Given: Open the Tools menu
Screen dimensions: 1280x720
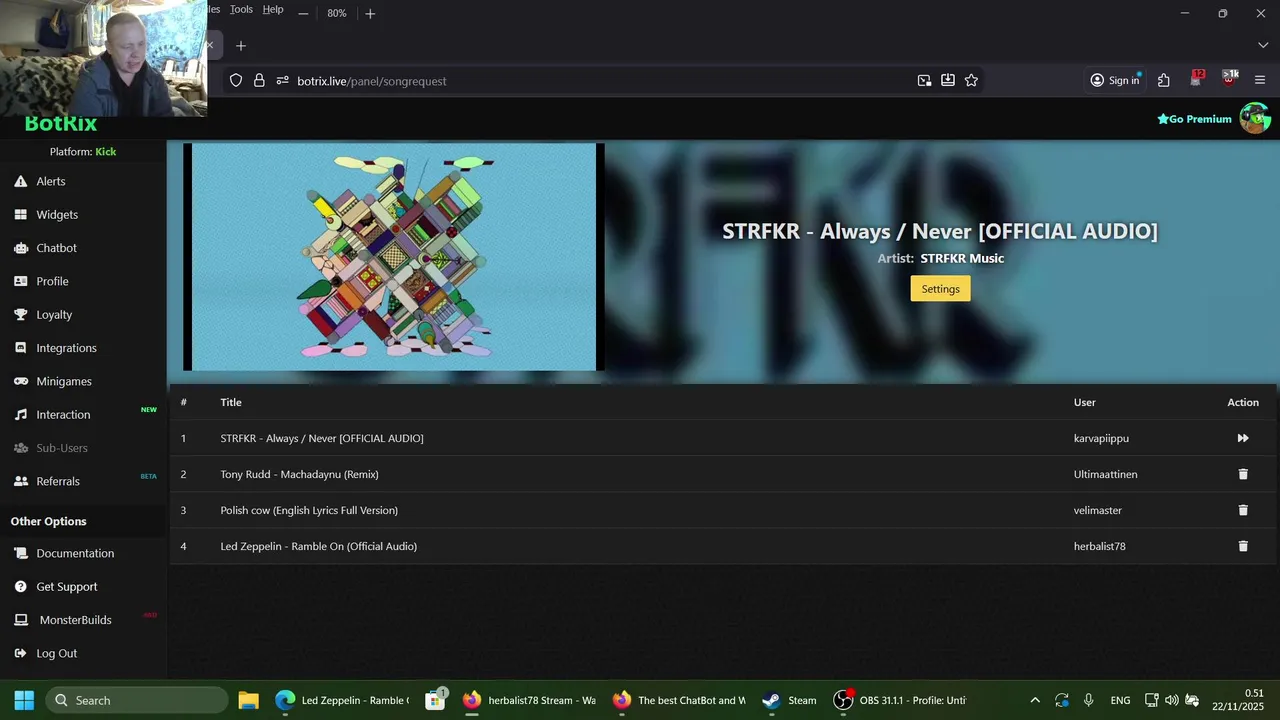Looking at the screenshot, I should [x=241, y=9].
